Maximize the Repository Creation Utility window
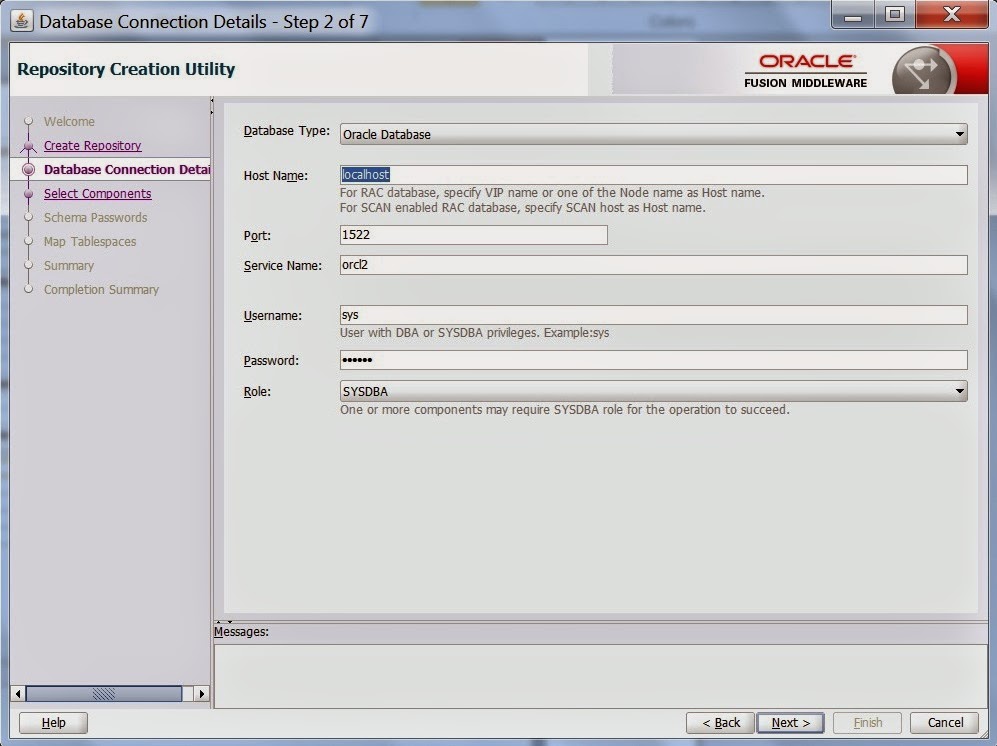The image size is (997, 746). (x=895, y=14)
